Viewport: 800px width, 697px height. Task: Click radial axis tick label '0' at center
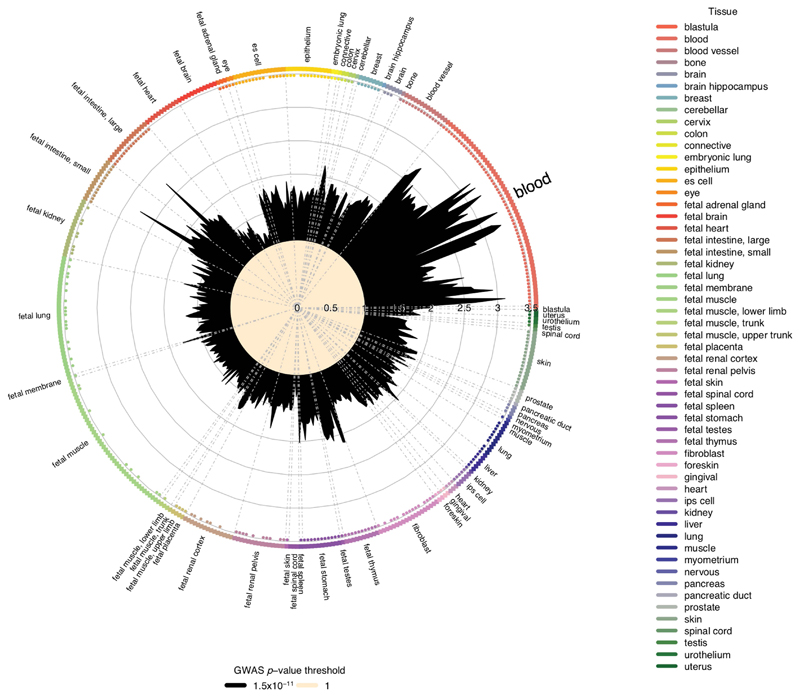pos(297,308)
